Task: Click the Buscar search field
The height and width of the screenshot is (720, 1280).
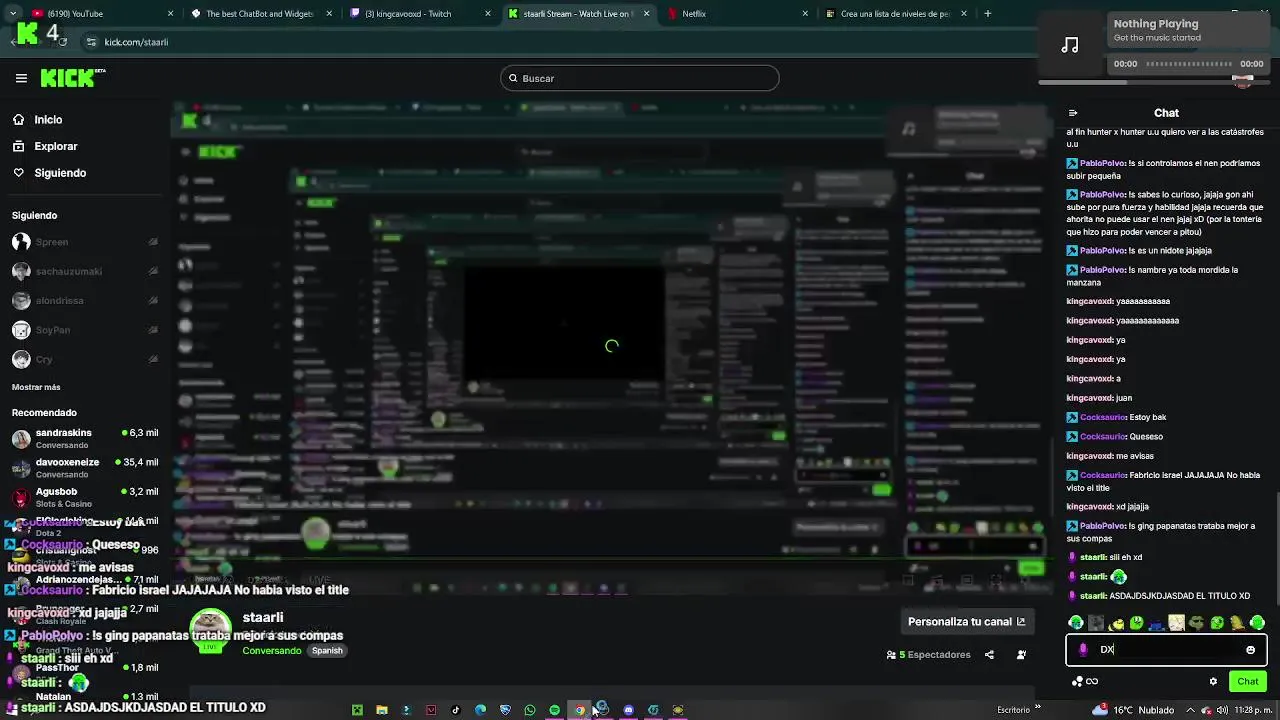Action: [639, 78]
